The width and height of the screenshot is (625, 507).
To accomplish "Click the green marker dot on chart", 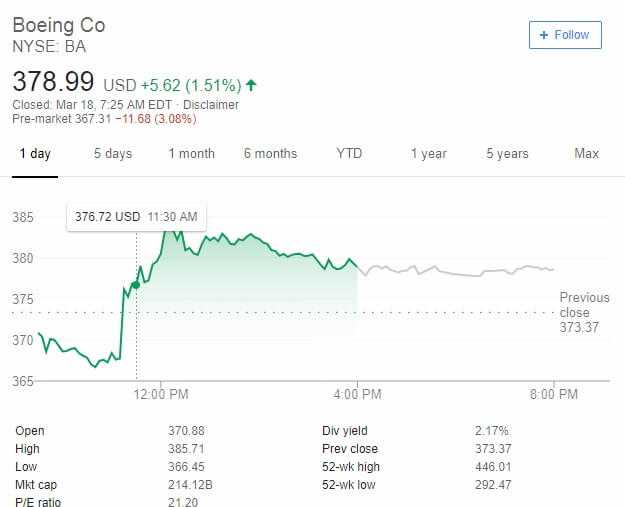I will (x=136, y=285).
